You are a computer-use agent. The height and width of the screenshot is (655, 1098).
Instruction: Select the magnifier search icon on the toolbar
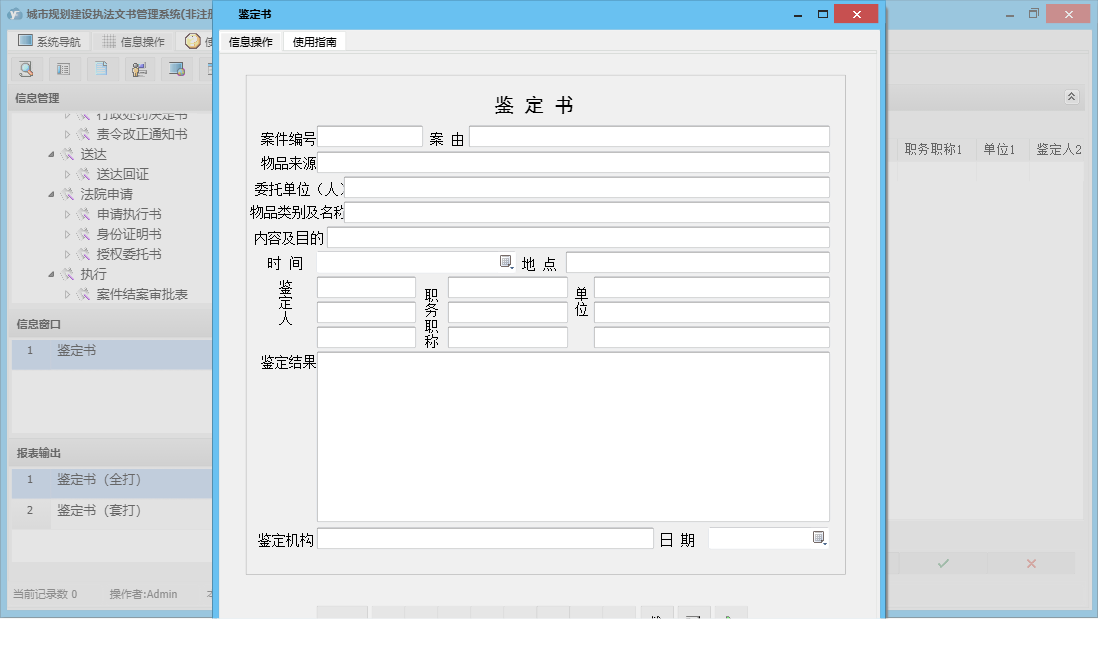click(x=27, y=69)
